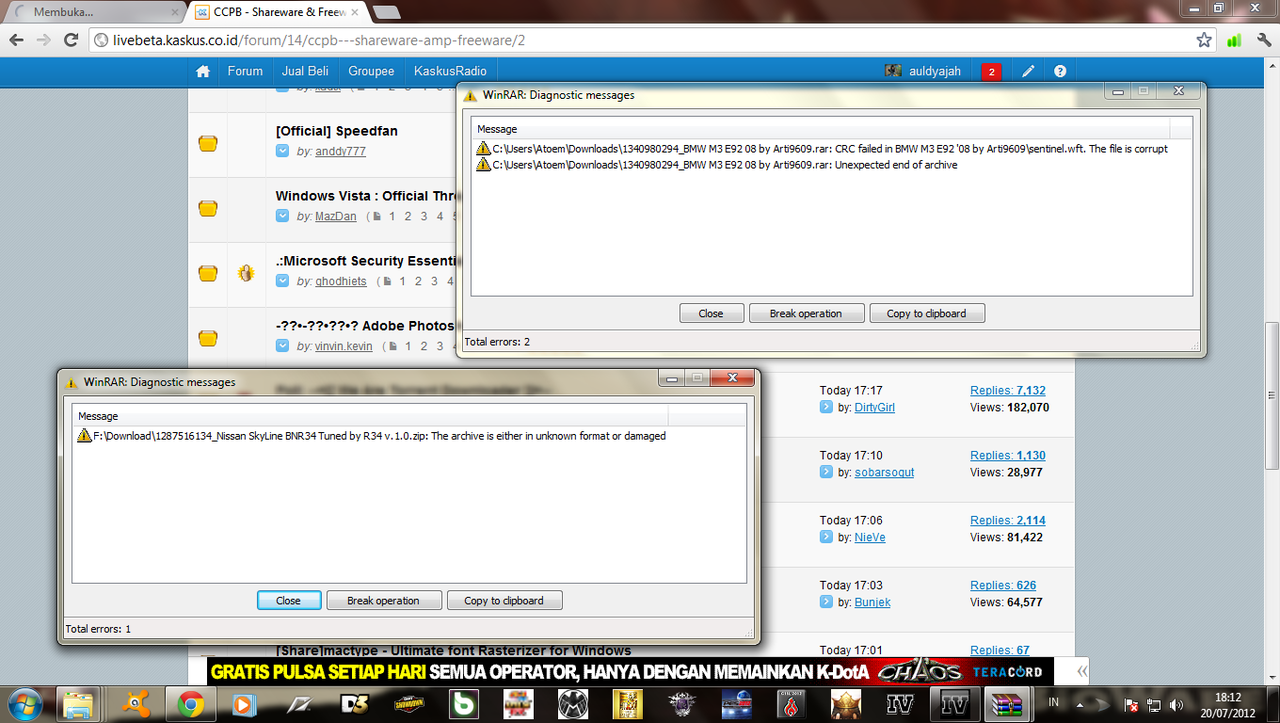Expand Windows Vista thread dropdown arrow
Viewport: 1280px width, 723px height.
pos(282,216)
